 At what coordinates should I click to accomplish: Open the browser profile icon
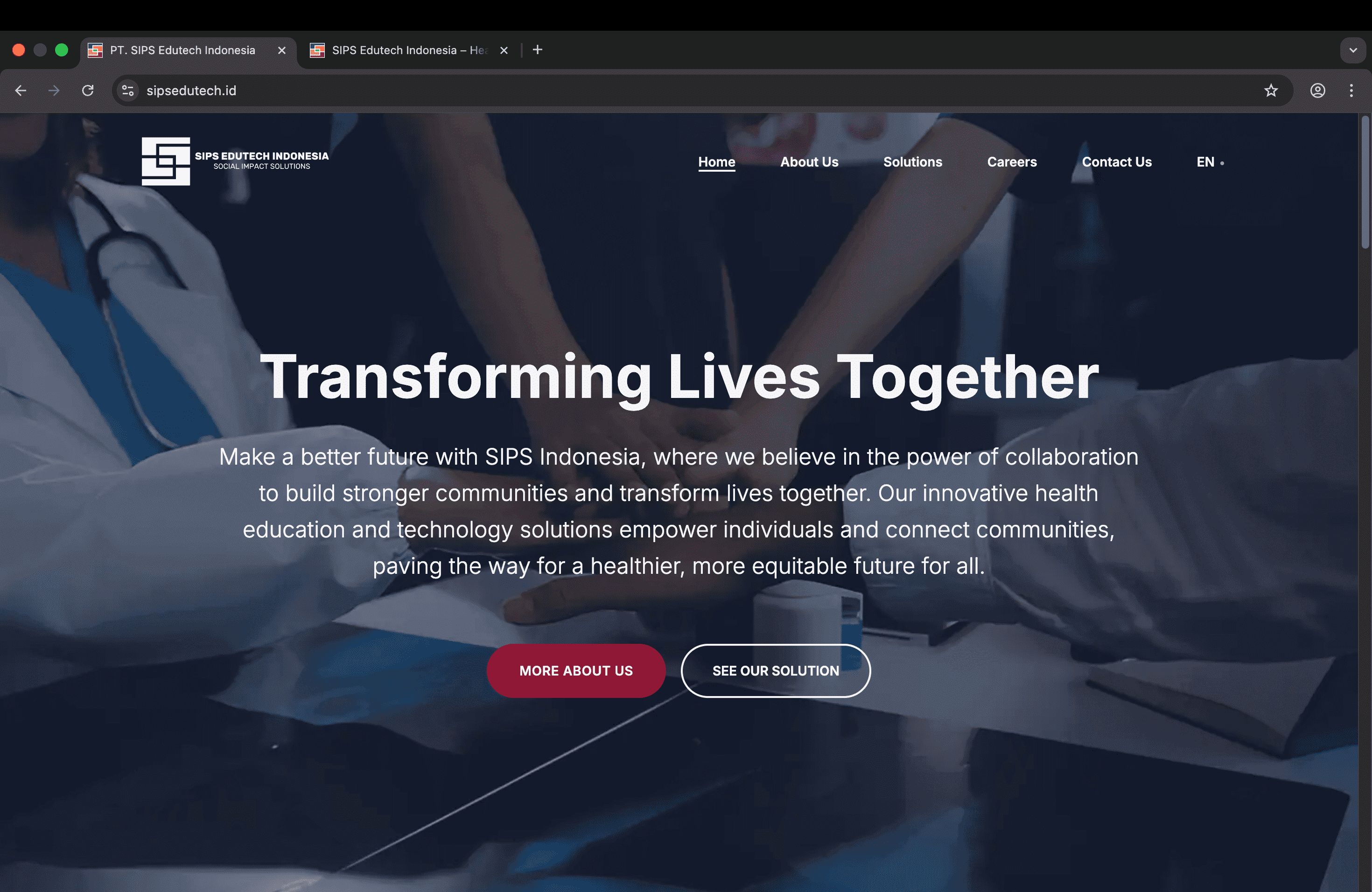(1317, 91)
